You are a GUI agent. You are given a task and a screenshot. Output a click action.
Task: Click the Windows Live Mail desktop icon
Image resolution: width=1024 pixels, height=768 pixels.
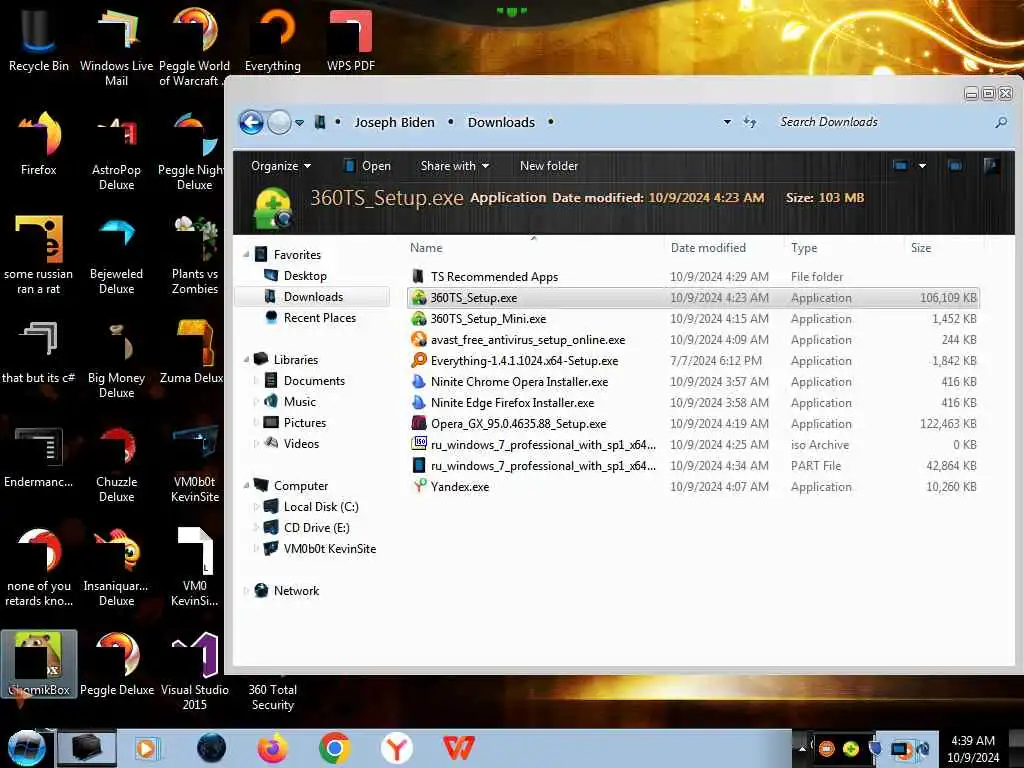point(116,47)
